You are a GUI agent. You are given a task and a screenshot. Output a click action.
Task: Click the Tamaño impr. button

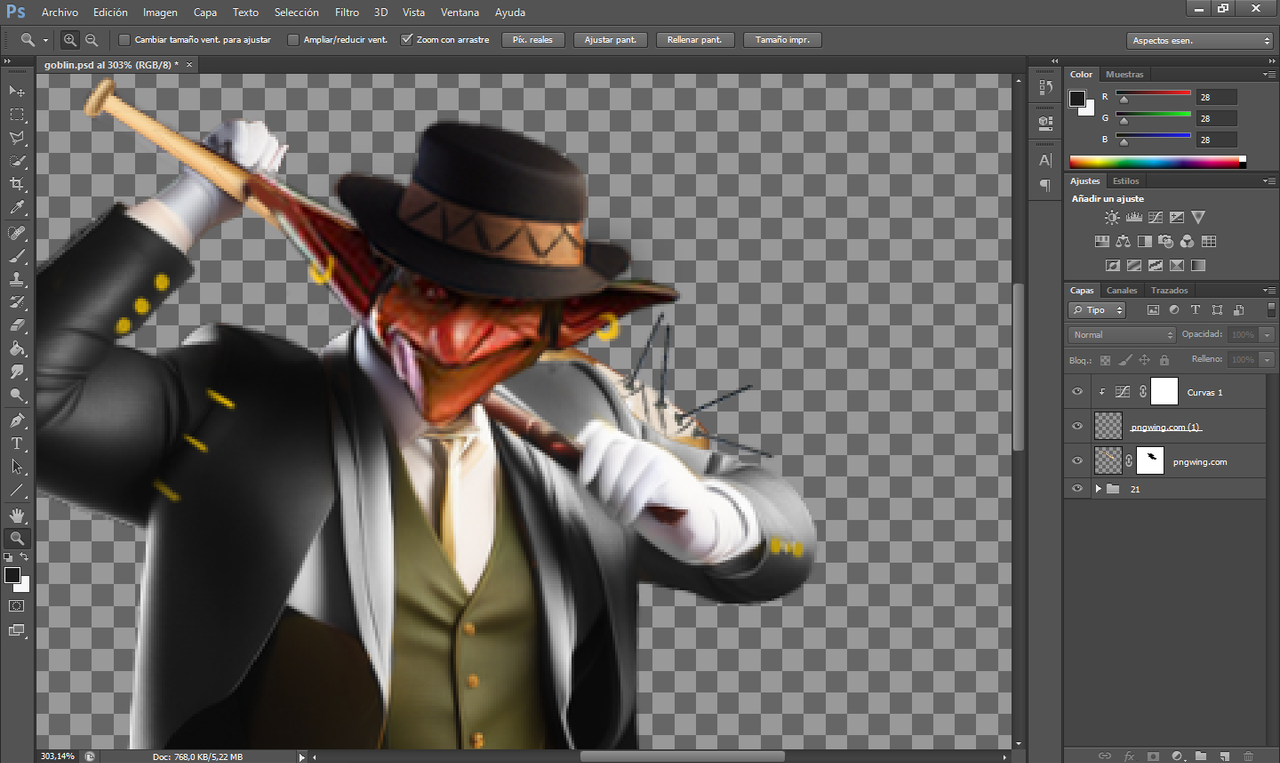coord(782,40)
